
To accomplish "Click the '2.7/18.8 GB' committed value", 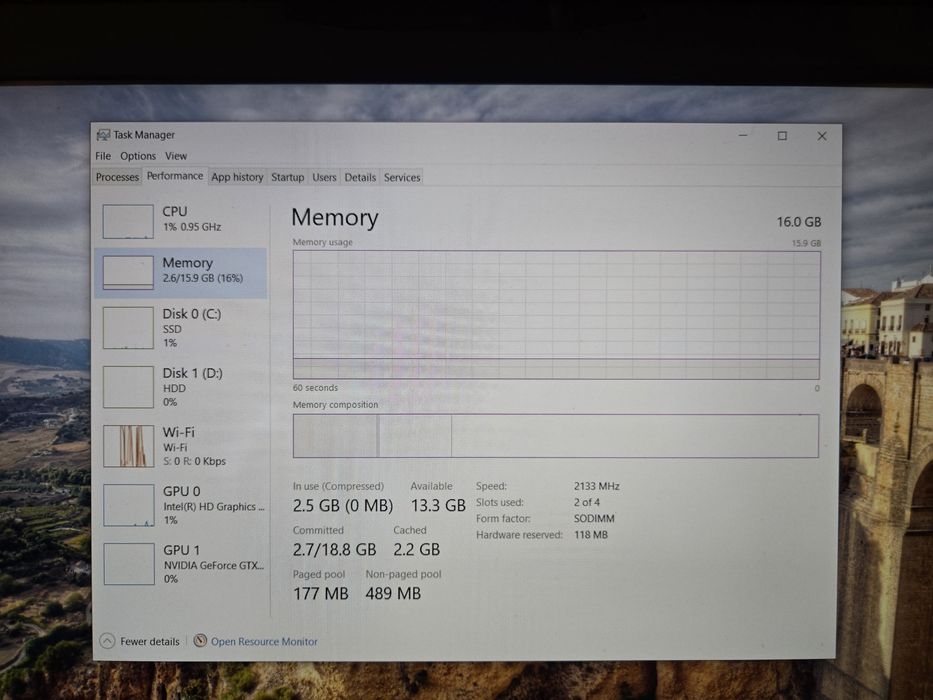I will click(334, 550).
